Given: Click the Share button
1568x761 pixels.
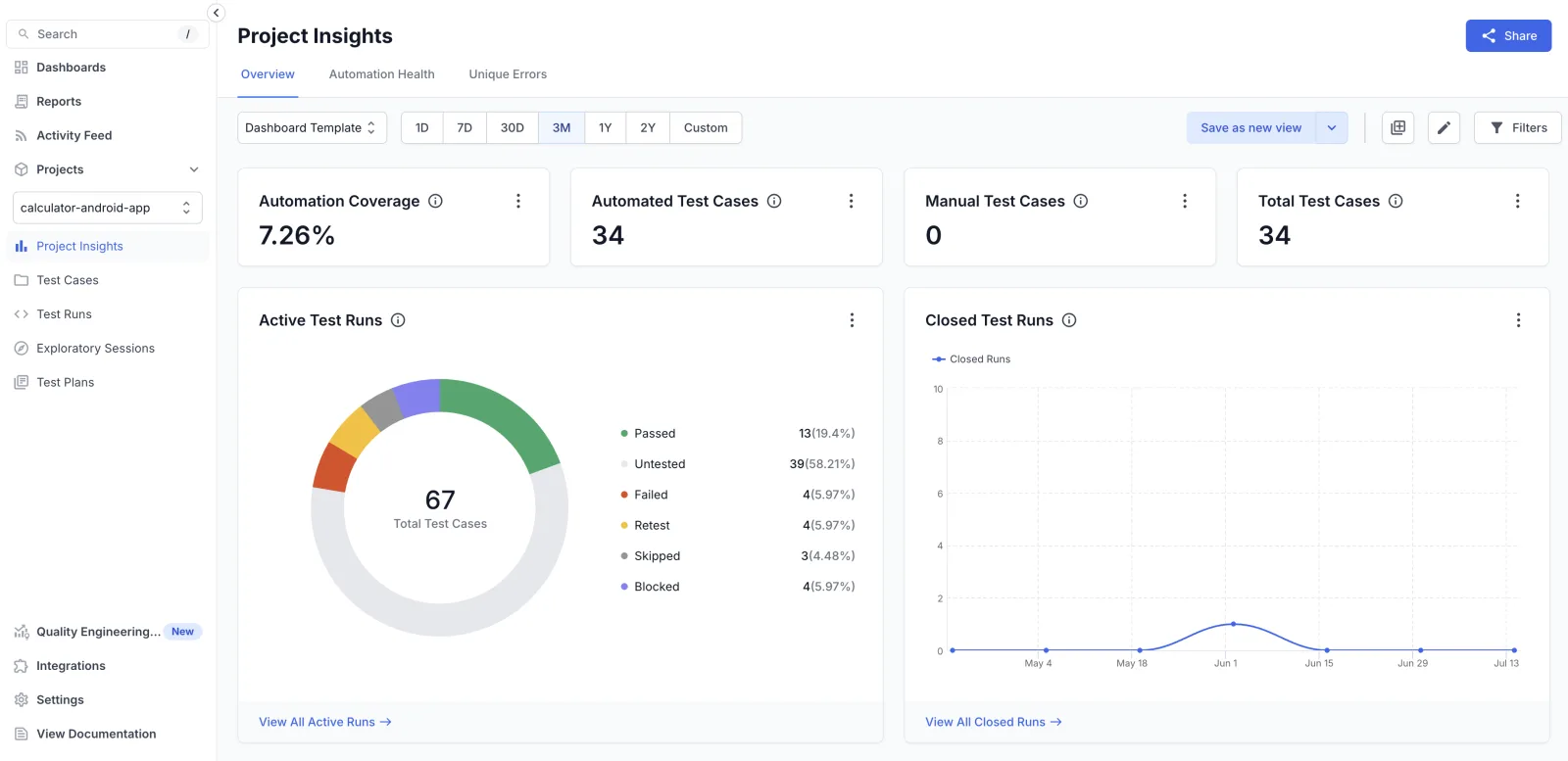Looking at the screenshot, I should coord(1508,36).
